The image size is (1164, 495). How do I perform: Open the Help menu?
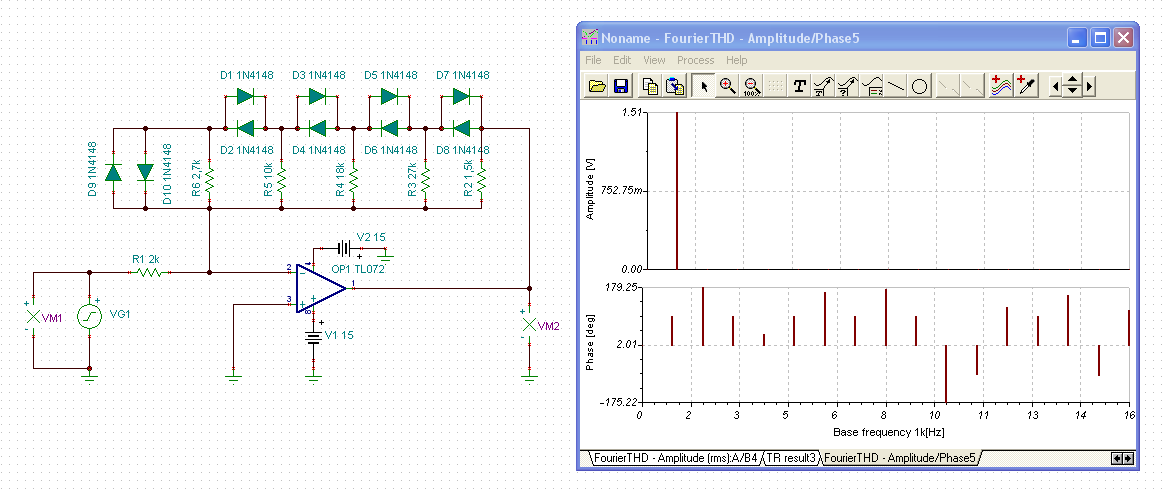click(736, 60)
